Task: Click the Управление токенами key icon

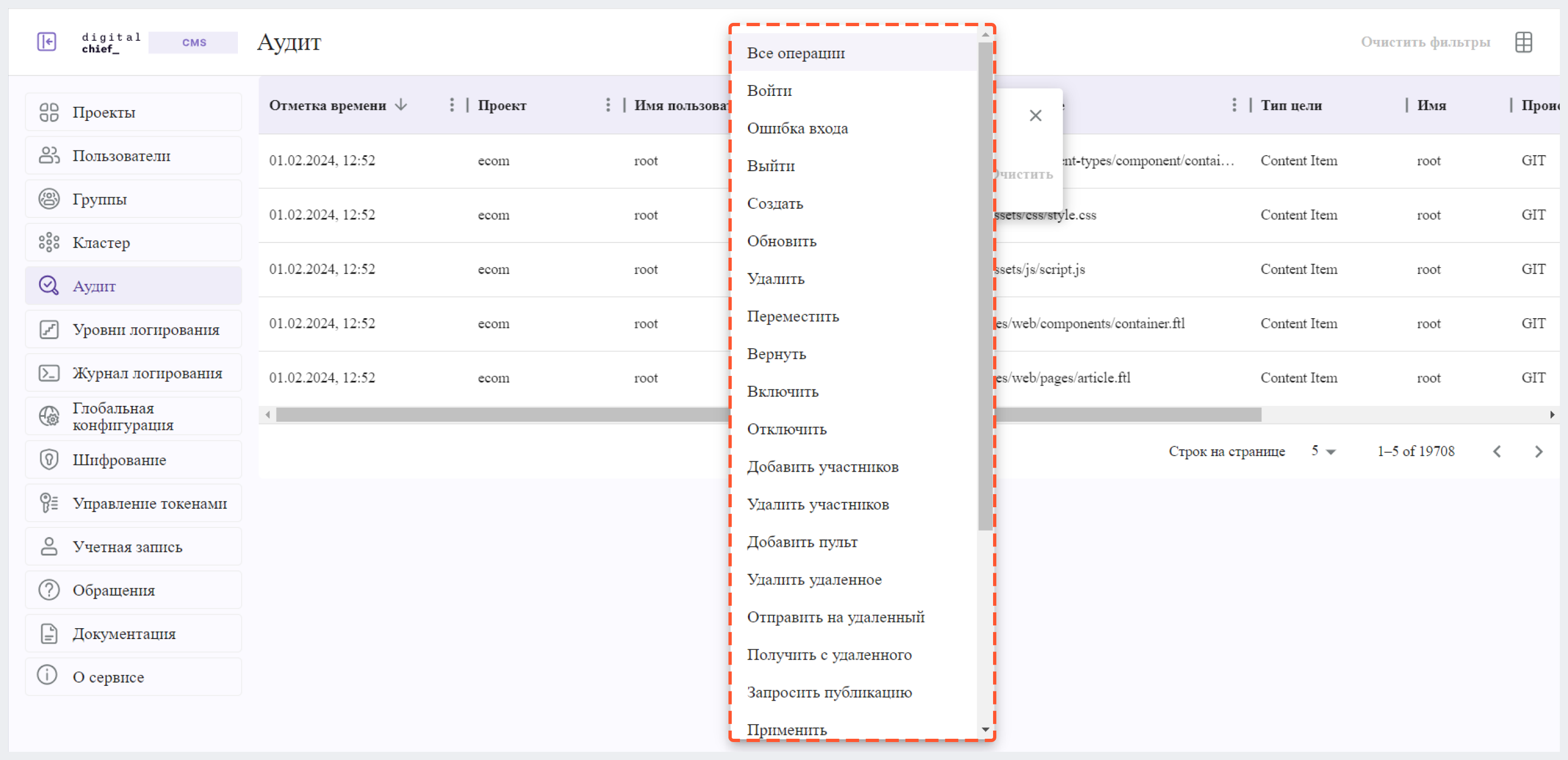Action: click(48, 502)
